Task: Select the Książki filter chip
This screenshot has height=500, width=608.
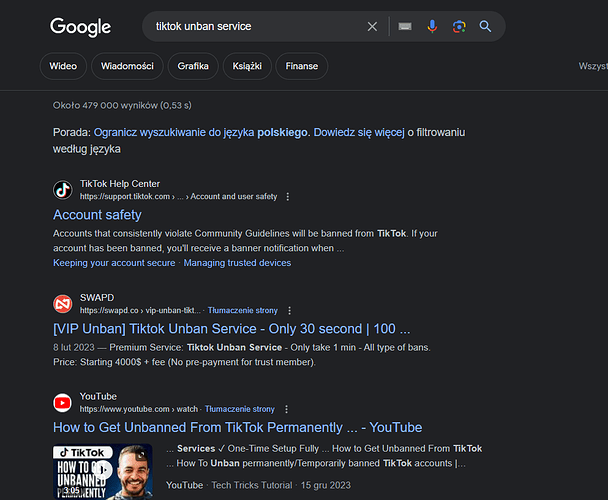Action: pos(247,66)
